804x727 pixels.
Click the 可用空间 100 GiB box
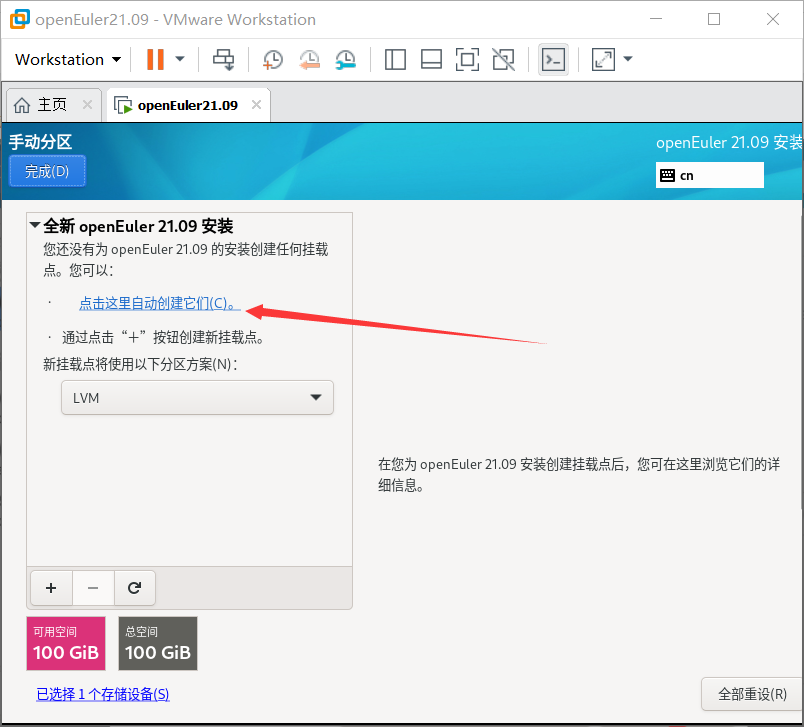tap(66, 643)
